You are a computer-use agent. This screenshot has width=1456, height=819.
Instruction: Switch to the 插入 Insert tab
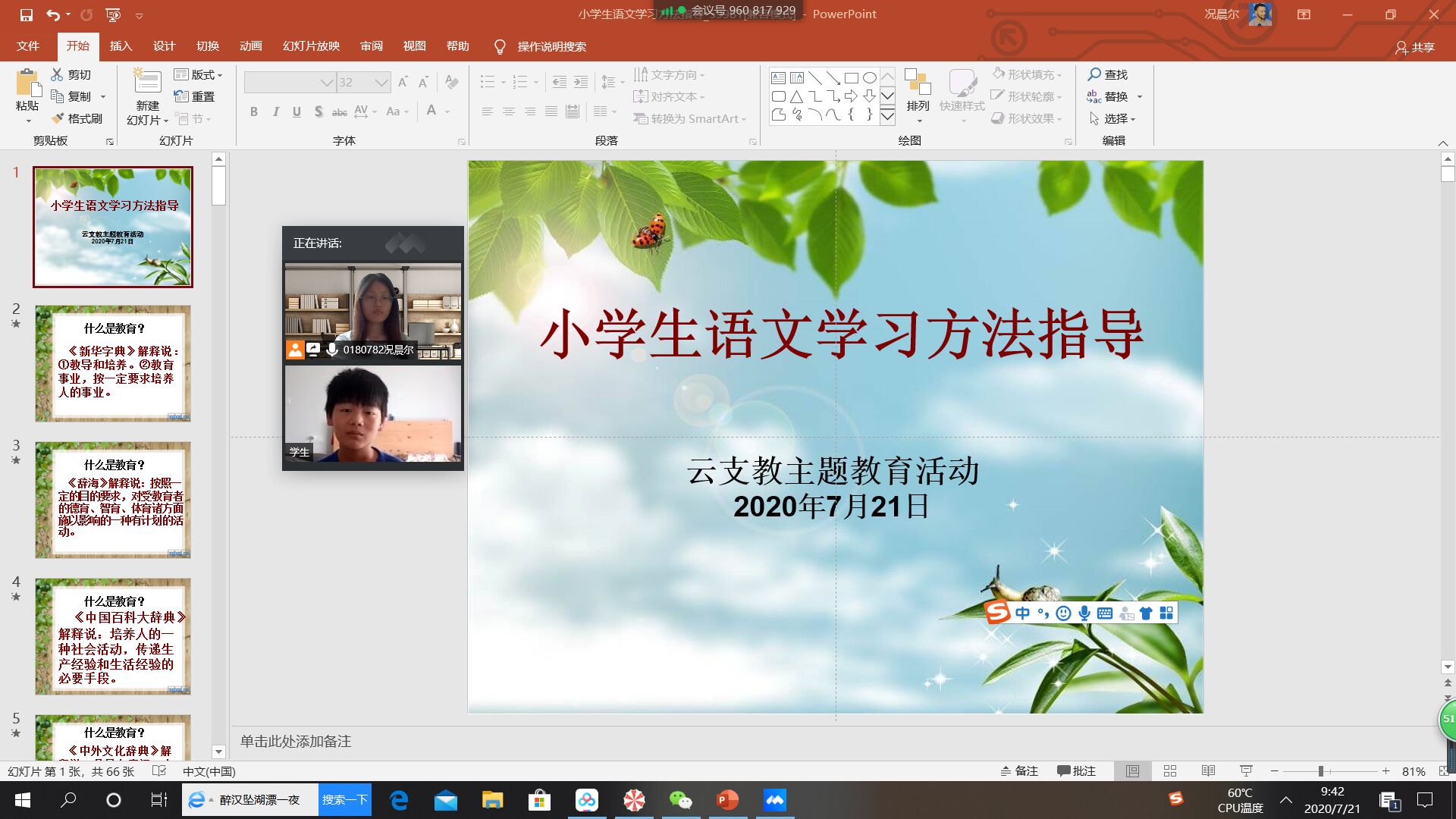point(121,46)
